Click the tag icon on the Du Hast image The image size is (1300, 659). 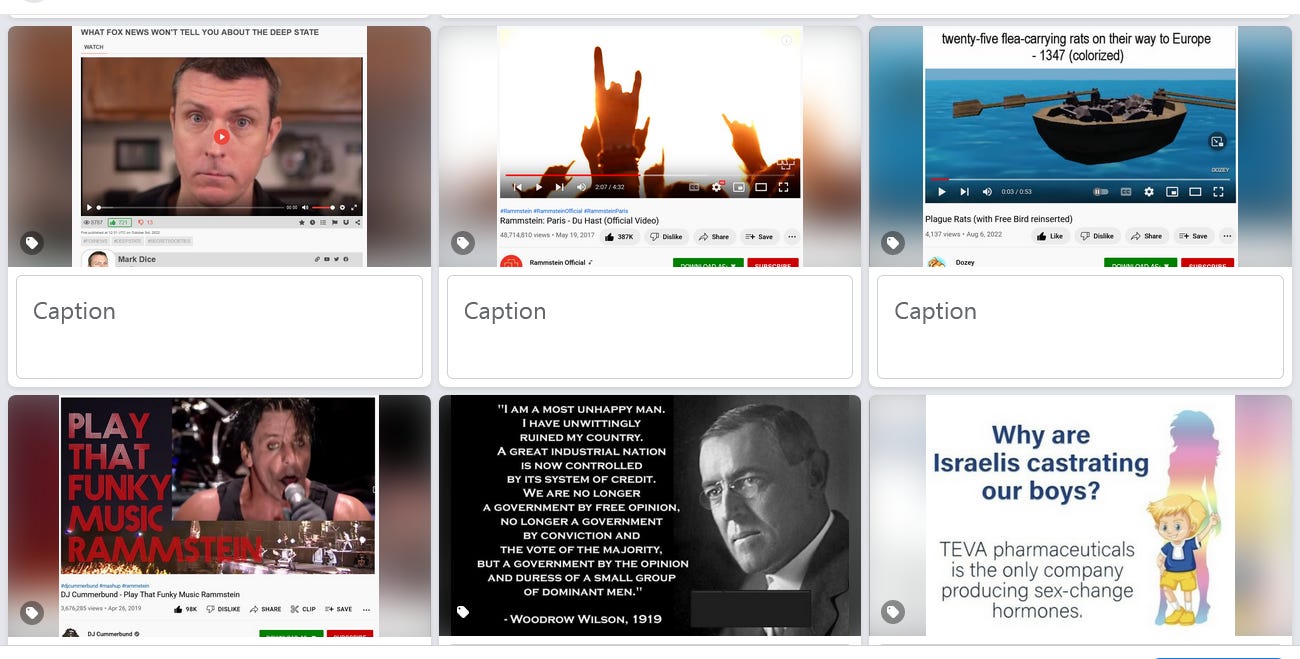[x=463, y=243]
